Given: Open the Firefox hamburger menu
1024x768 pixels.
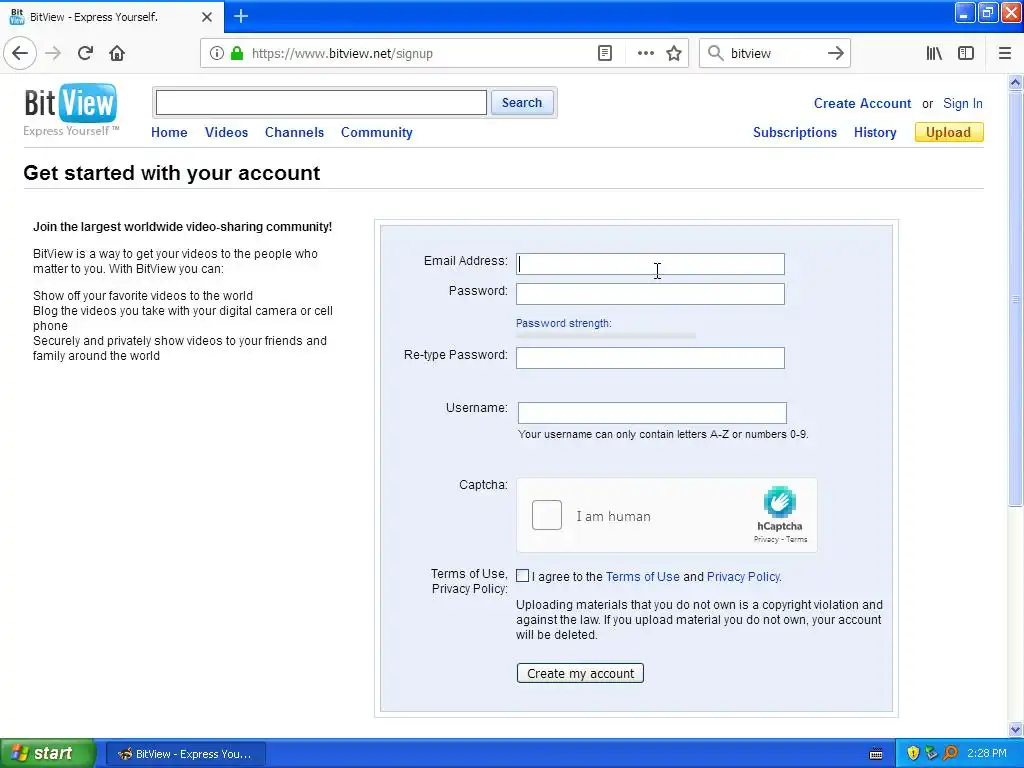Looking at the screenshot, I should 1005,53.
